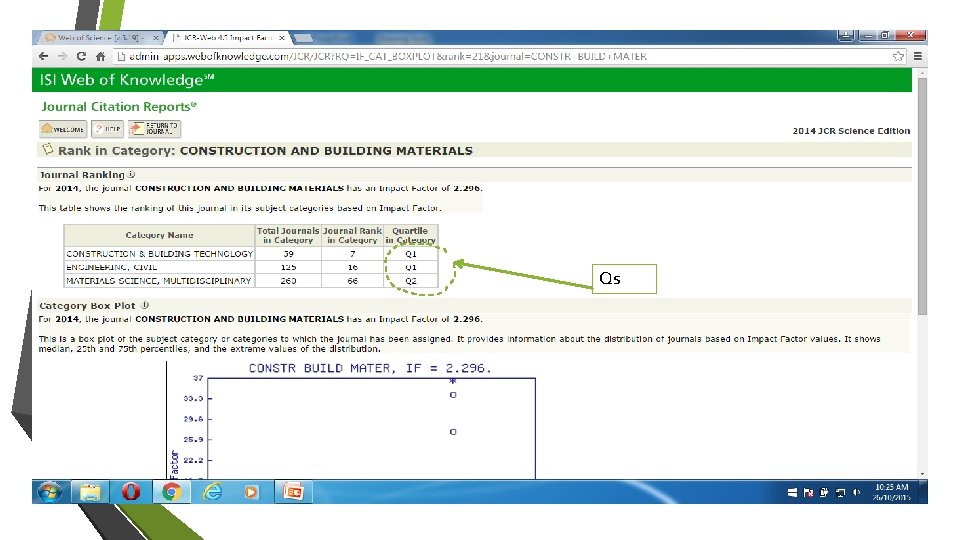Click MATERIALS SCIENCE, MULTIDISCIPLINARY category cell
Screen dimensions: 960x540
pyautogui.click(x=159, y=280)
